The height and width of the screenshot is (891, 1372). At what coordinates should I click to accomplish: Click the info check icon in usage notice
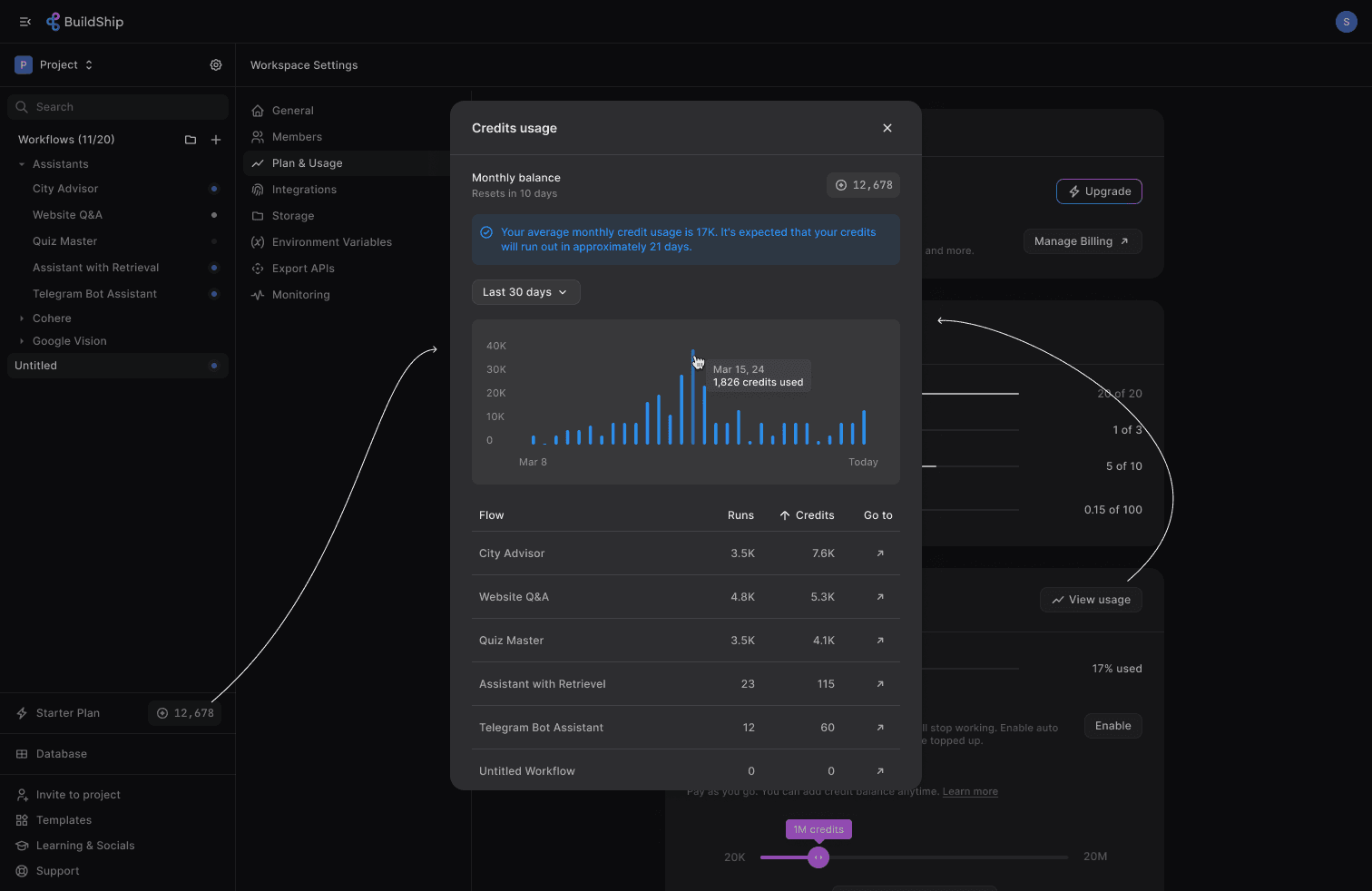tap(486, 232)
